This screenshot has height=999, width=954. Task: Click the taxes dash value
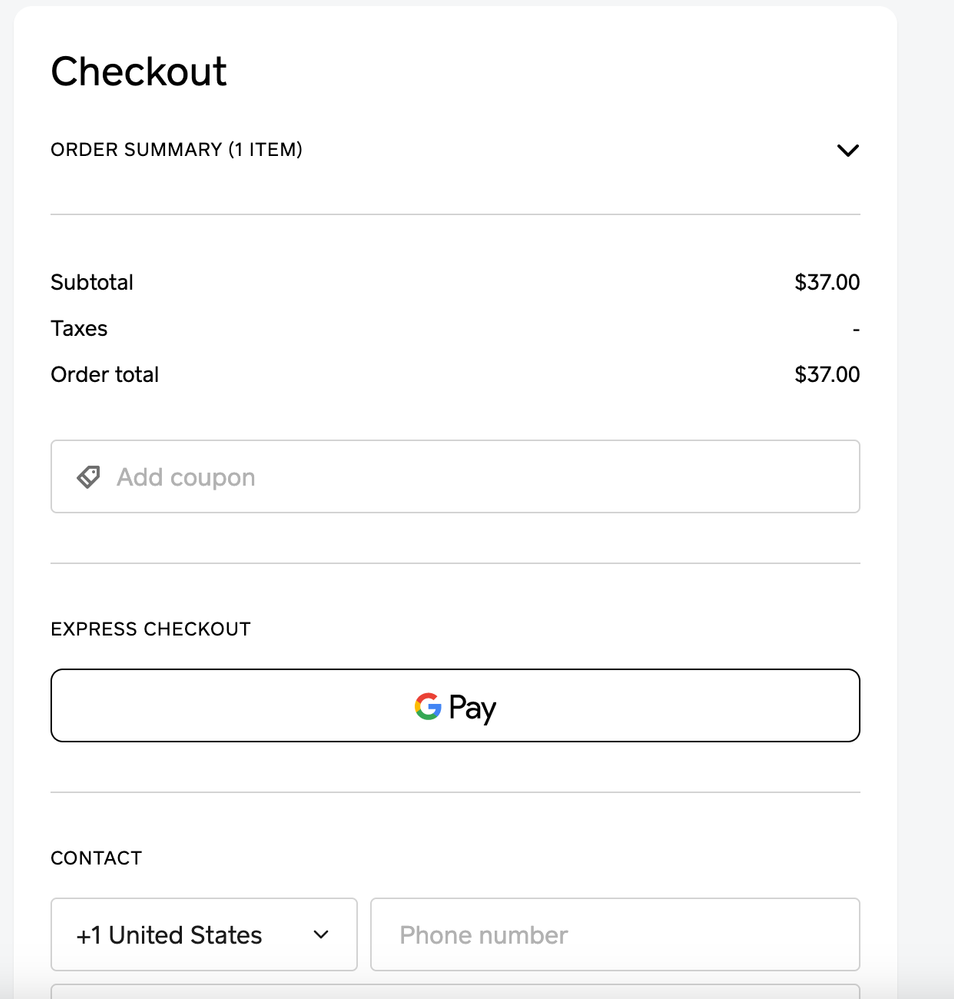pos(856,329)
